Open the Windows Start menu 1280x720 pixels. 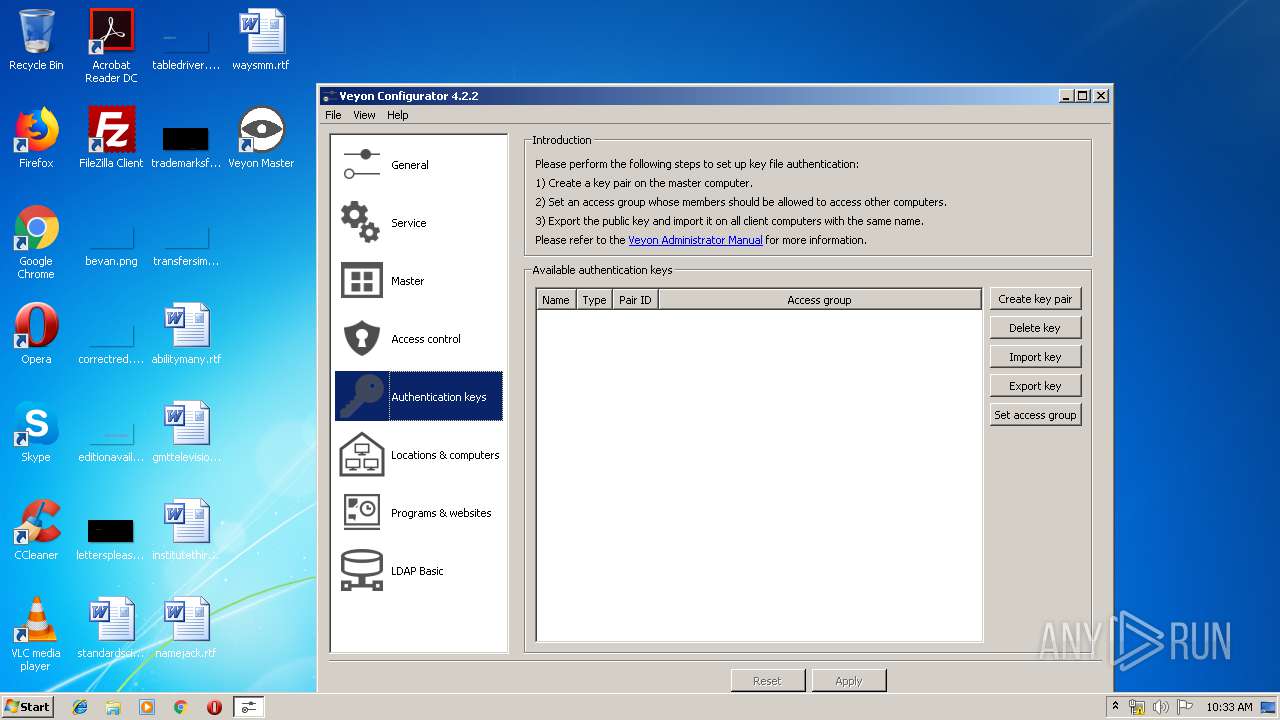27,707
